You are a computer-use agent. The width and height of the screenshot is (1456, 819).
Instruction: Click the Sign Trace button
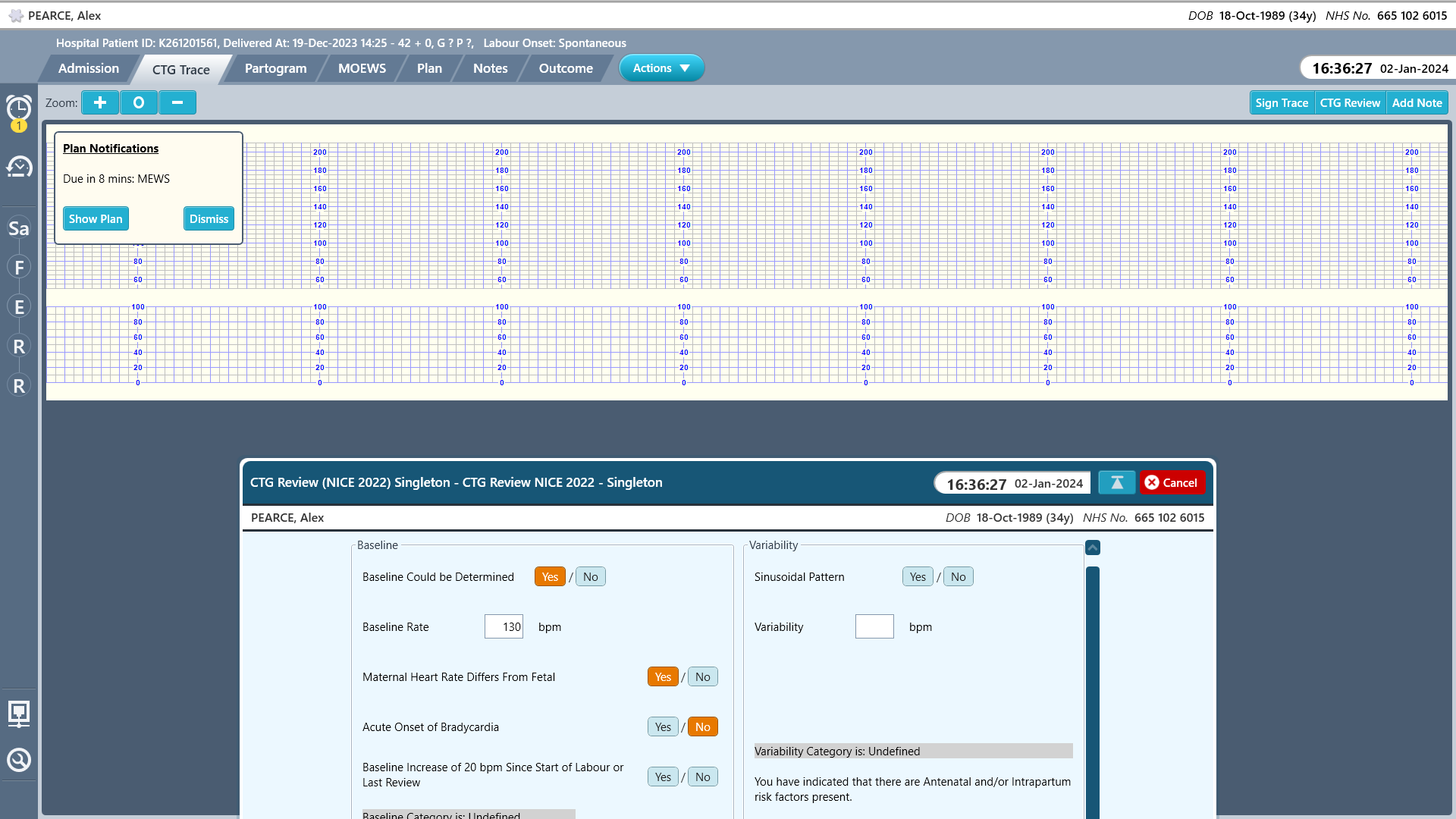point(1282,103)
